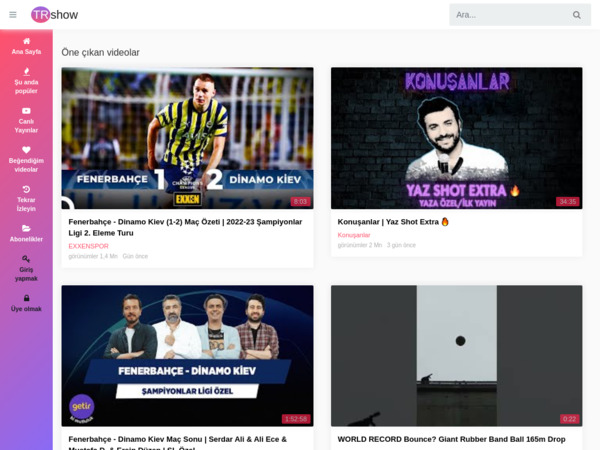The height and width of the screenshot is (450, 600).
Task: Click the Abonelikler folder icon
Action: tap(26, 228)
